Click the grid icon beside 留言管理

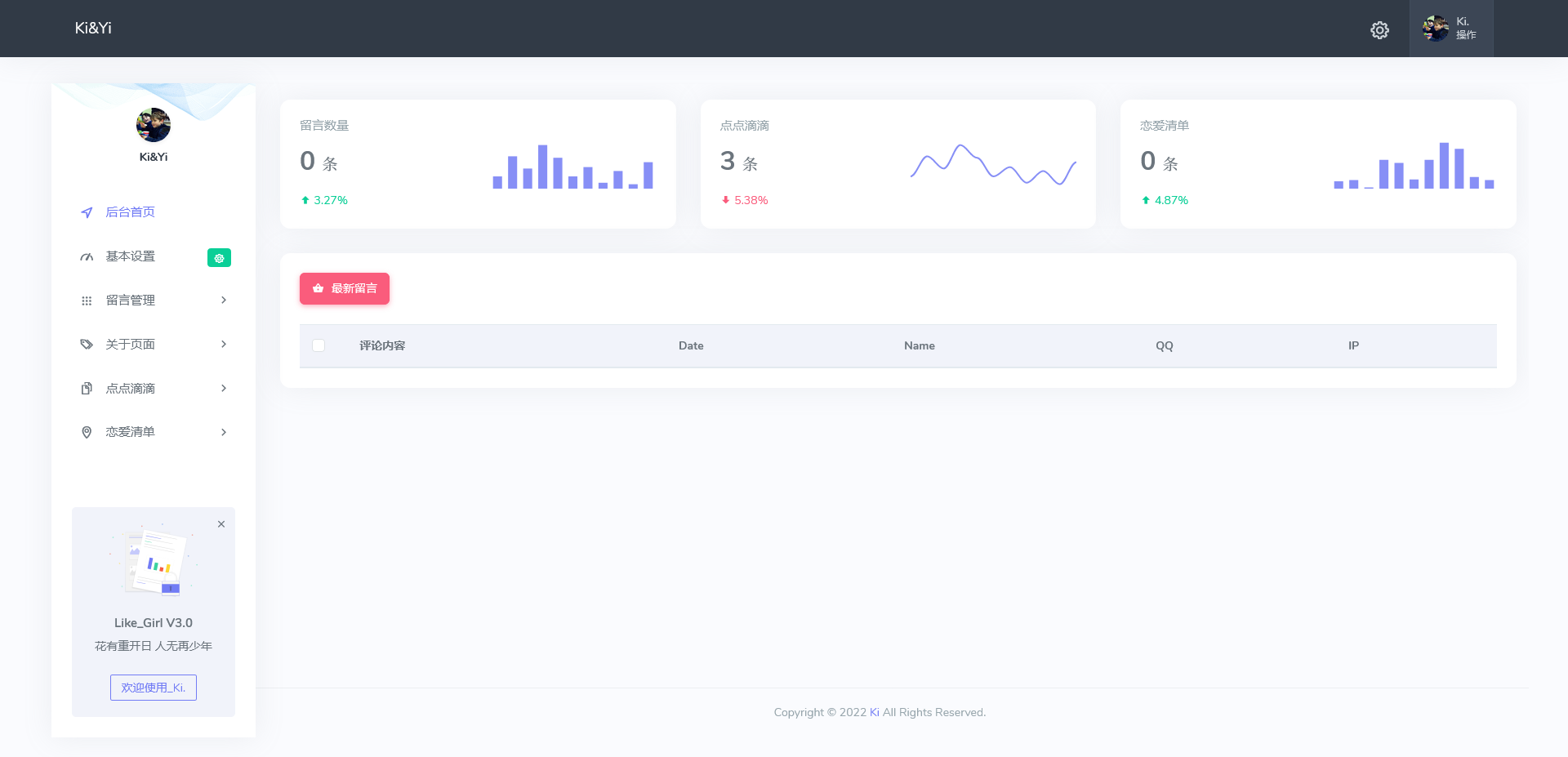point(87,301)
